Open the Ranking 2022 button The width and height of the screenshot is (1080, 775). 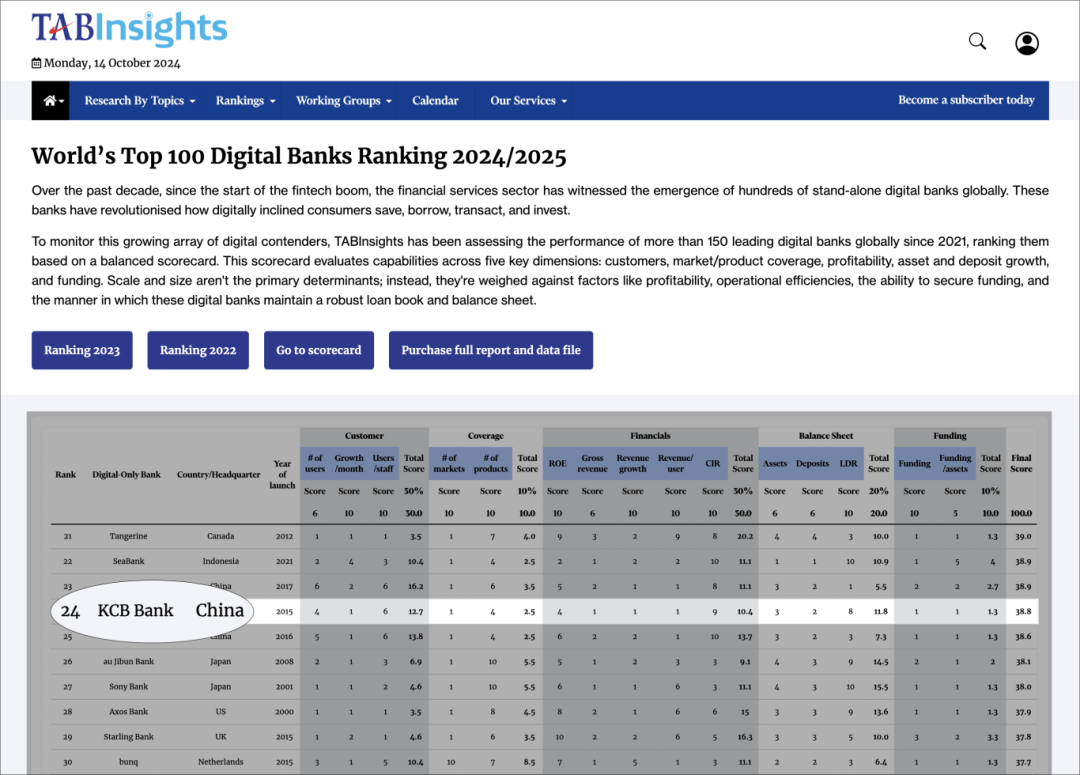pyautogui.click(x=198, y=350)
